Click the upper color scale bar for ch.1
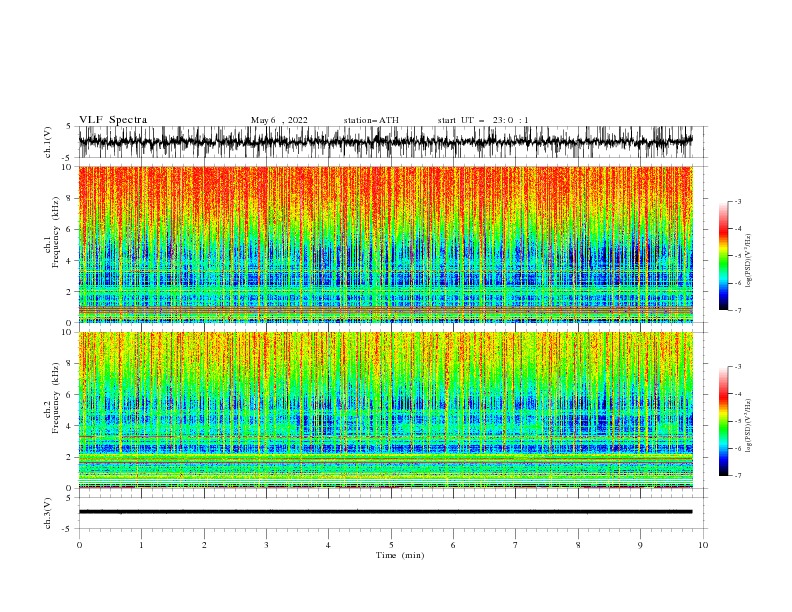 coord(724,256)
